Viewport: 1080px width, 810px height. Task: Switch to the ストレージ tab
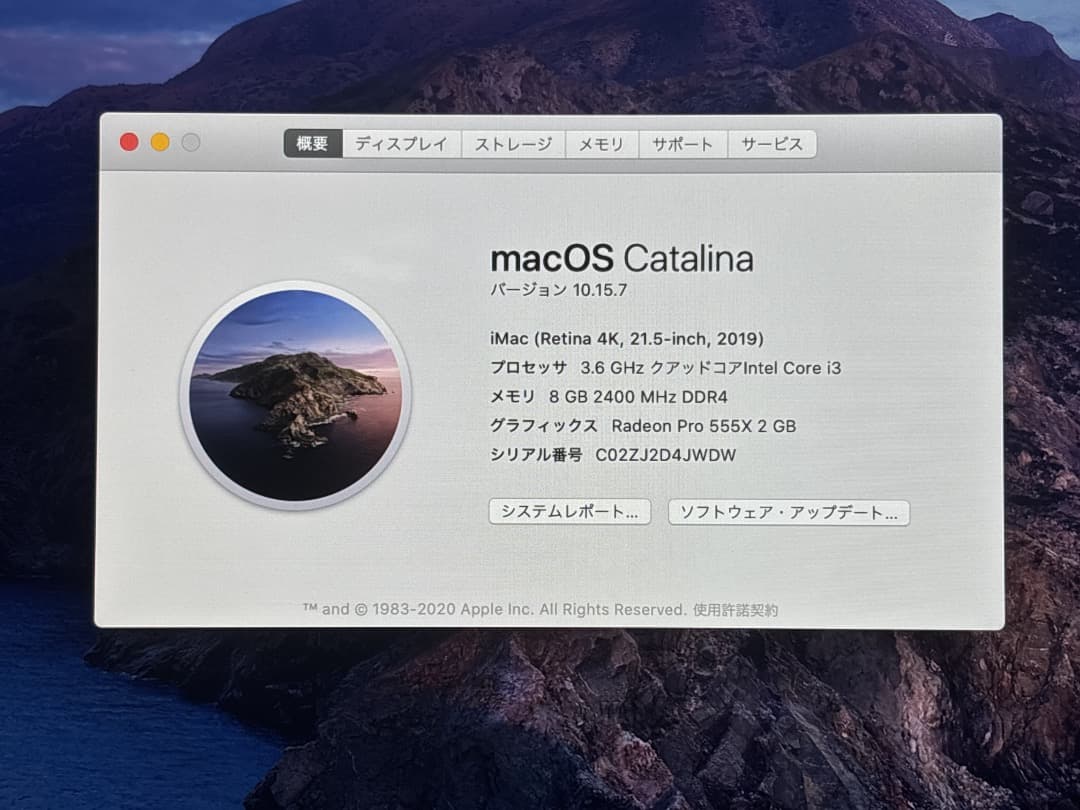(x=513, y=144)
